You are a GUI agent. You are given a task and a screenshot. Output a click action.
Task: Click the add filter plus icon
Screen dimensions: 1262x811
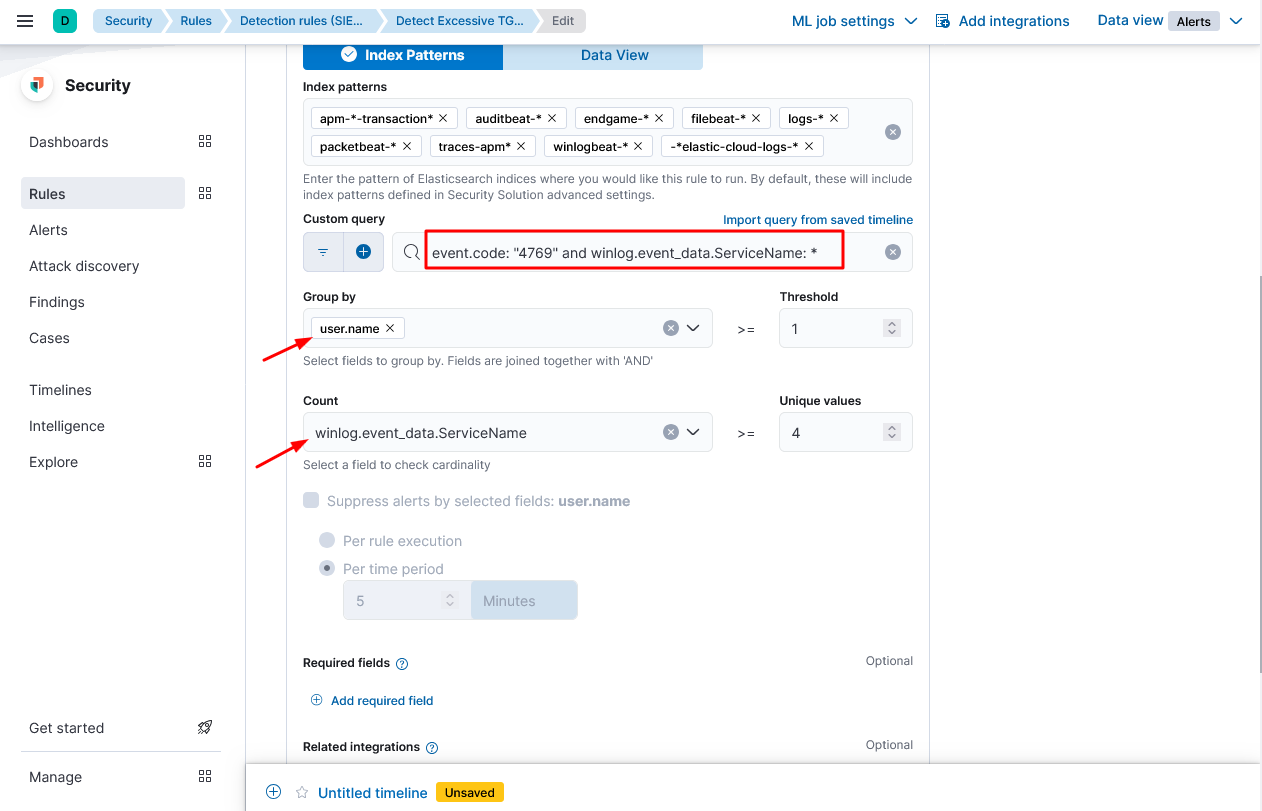pyautogui.click(x=363, y=252)
